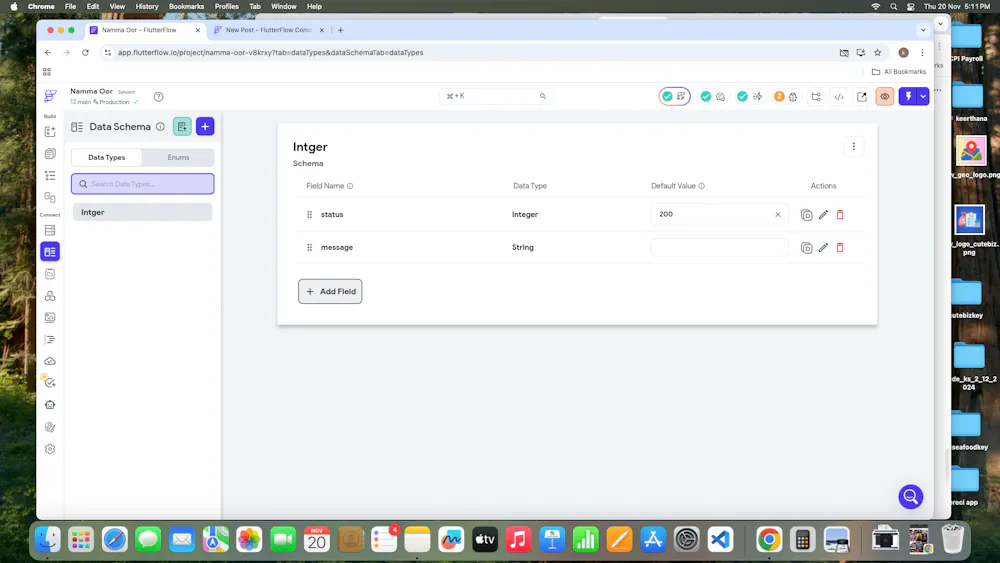The width and height of the screenshot is (1000, 563).
Task: Click Add Field button
Action: (x=330, y=291)
